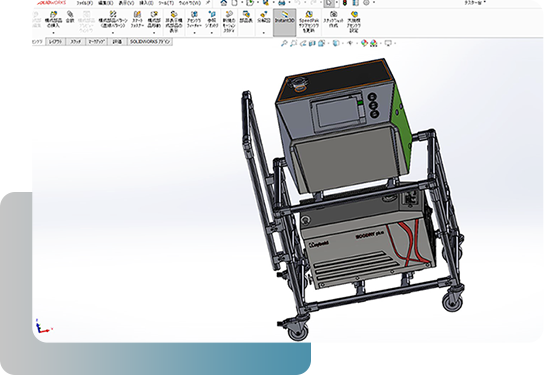544x375 pixels.
Task: Switch to the Layout (レイアウト) tab
Action: tap(56, 42)
